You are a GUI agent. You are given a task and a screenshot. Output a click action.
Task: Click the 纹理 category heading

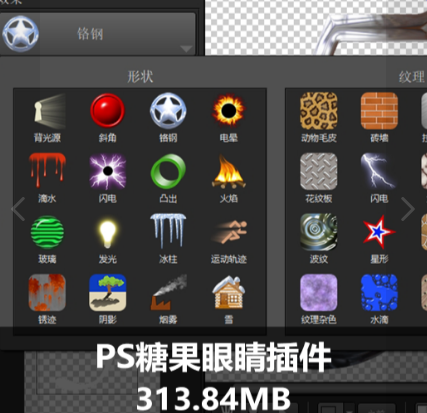coord(412,77)
